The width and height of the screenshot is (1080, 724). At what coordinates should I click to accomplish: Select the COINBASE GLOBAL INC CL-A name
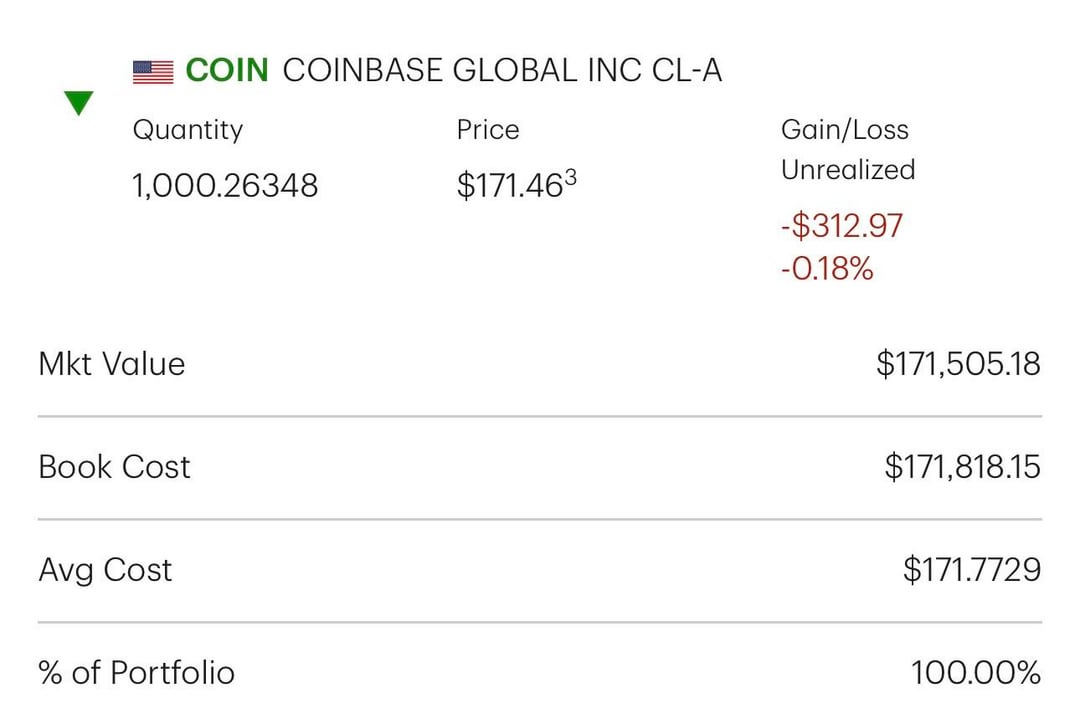502,71
